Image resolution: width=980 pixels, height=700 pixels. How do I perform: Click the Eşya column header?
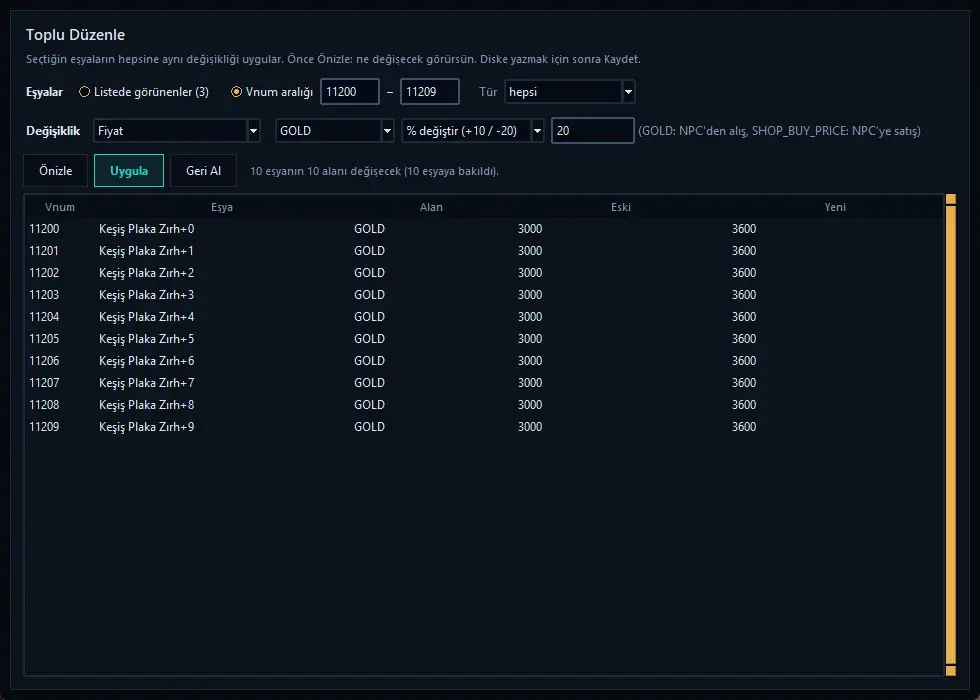pyautogui.click(x=222, y=207)
